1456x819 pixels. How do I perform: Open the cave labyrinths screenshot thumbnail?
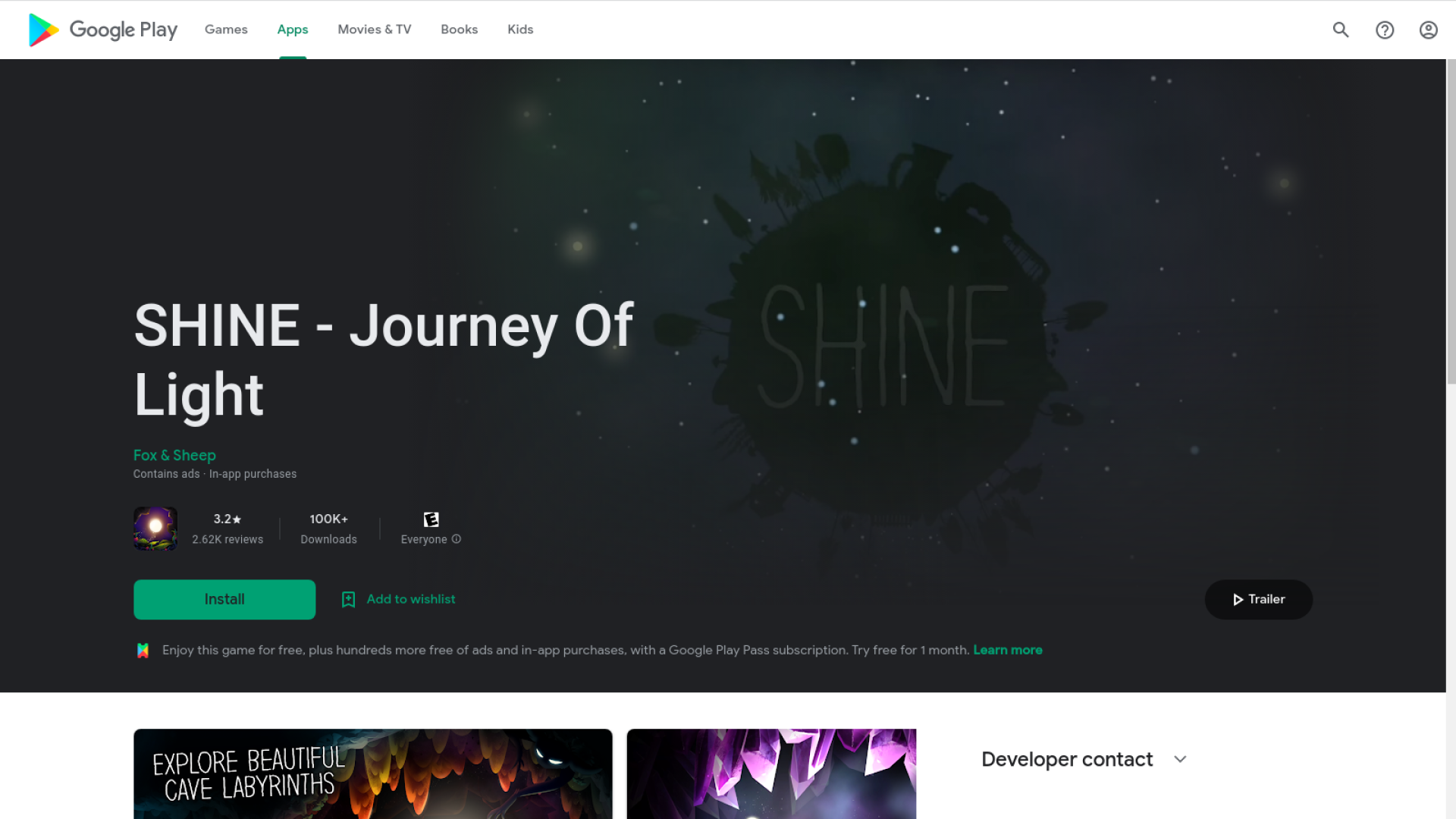coord(373,773)
